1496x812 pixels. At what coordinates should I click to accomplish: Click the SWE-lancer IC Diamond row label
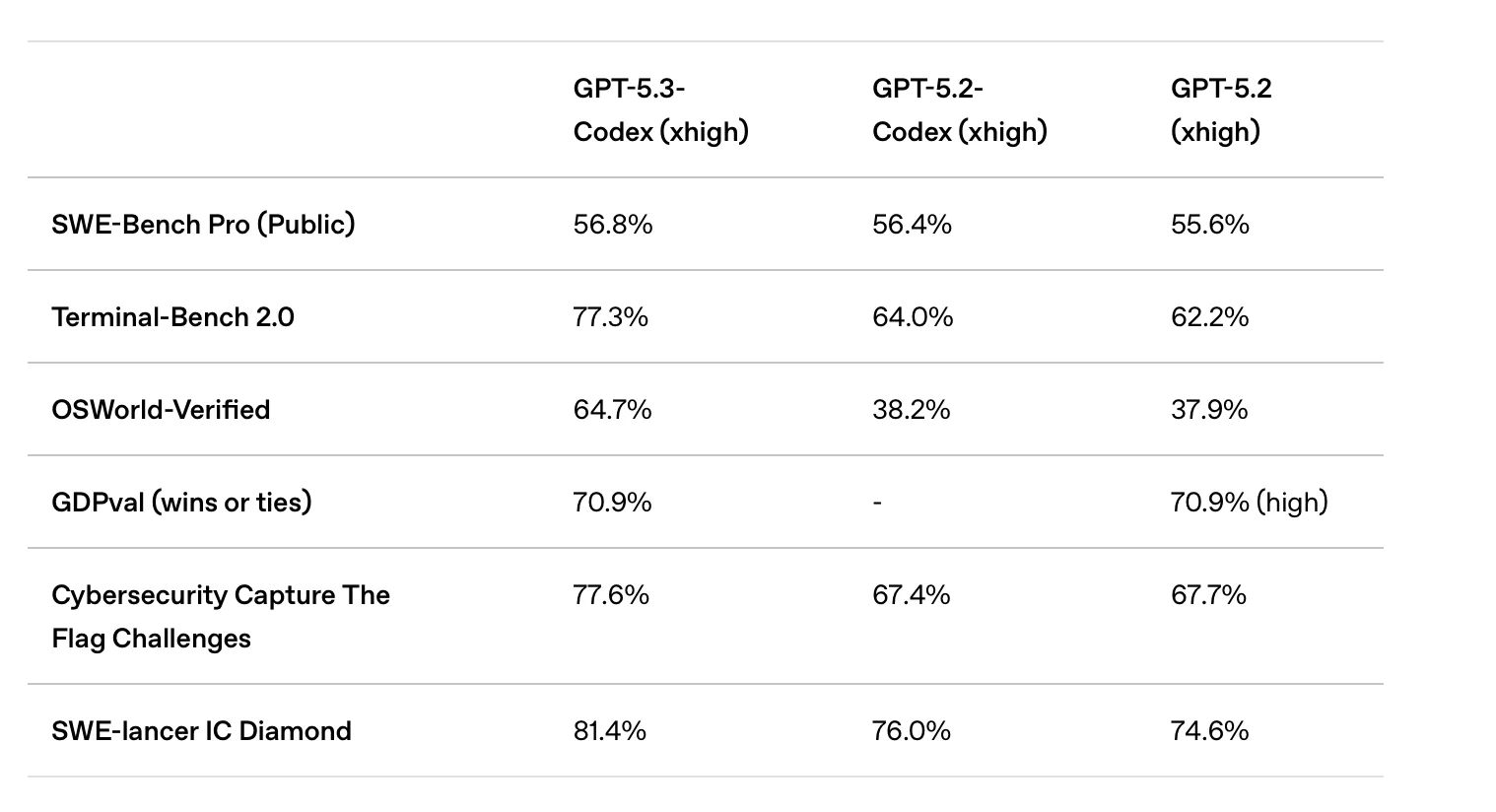click(201, 731)
